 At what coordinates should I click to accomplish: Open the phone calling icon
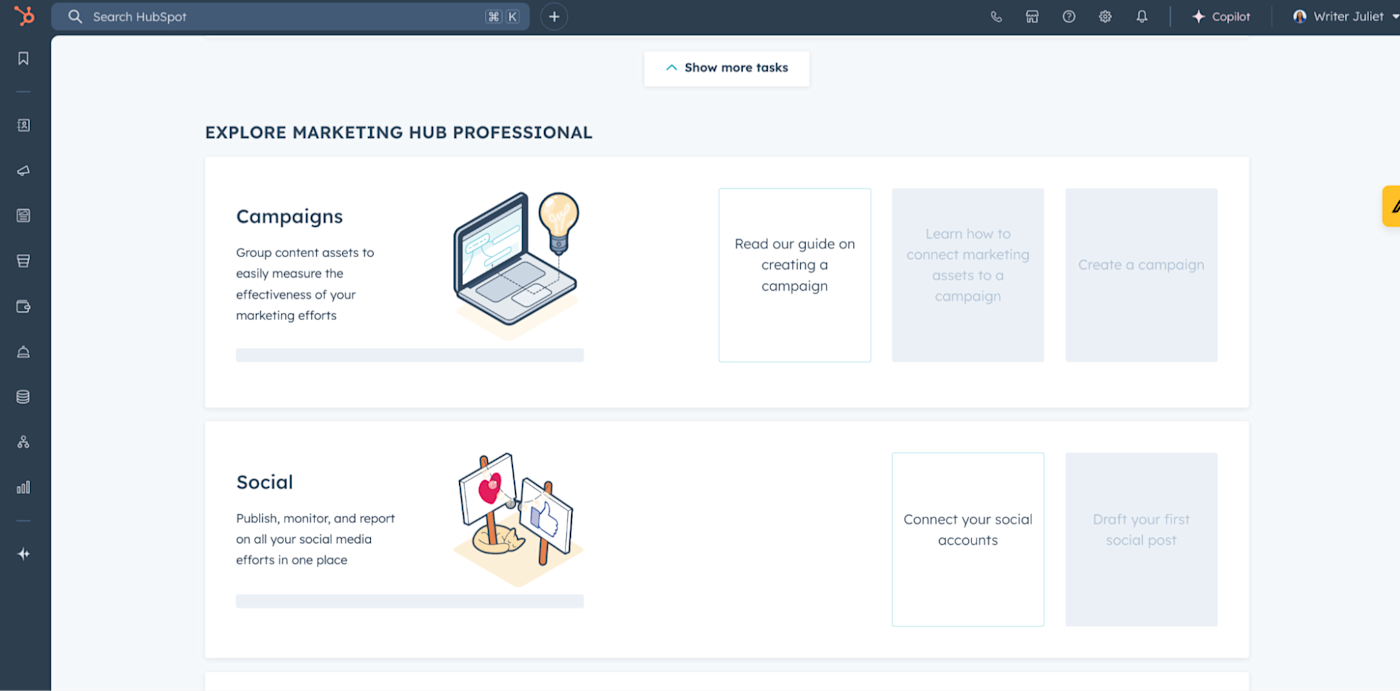996,17
